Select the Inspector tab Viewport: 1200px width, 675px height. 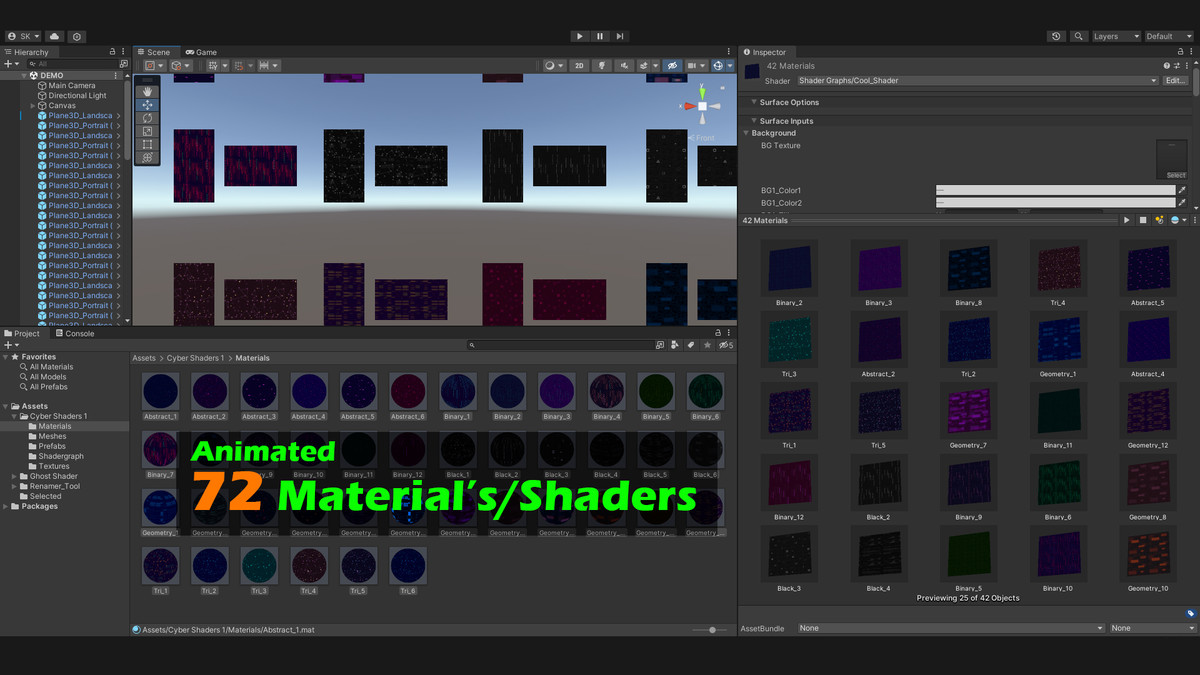point(765,52)
